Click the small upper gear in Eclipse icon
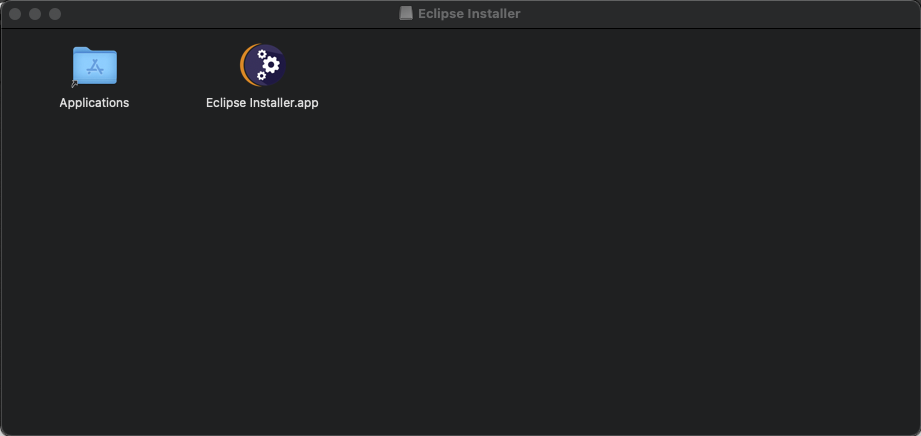This screenshot has height=436, width=921. [262, 54]
